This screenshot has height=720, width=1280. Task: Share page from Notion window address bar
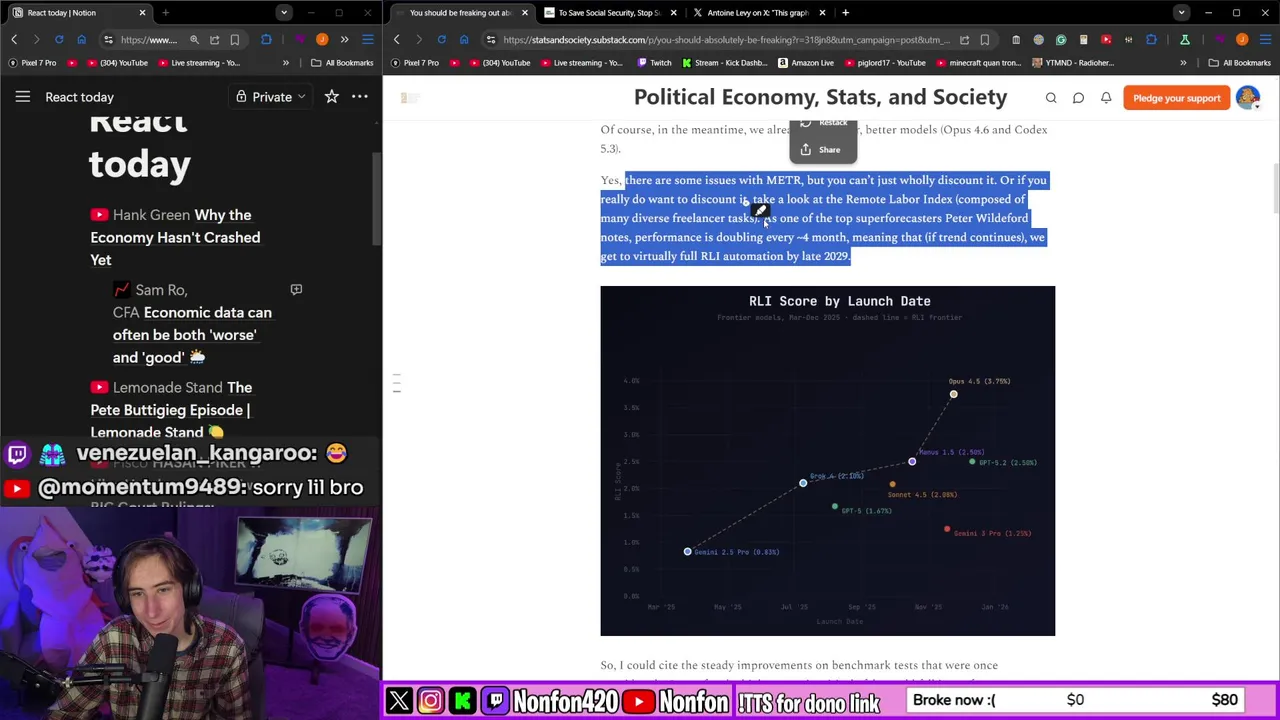pyautogui.click(x=214, y=40)
